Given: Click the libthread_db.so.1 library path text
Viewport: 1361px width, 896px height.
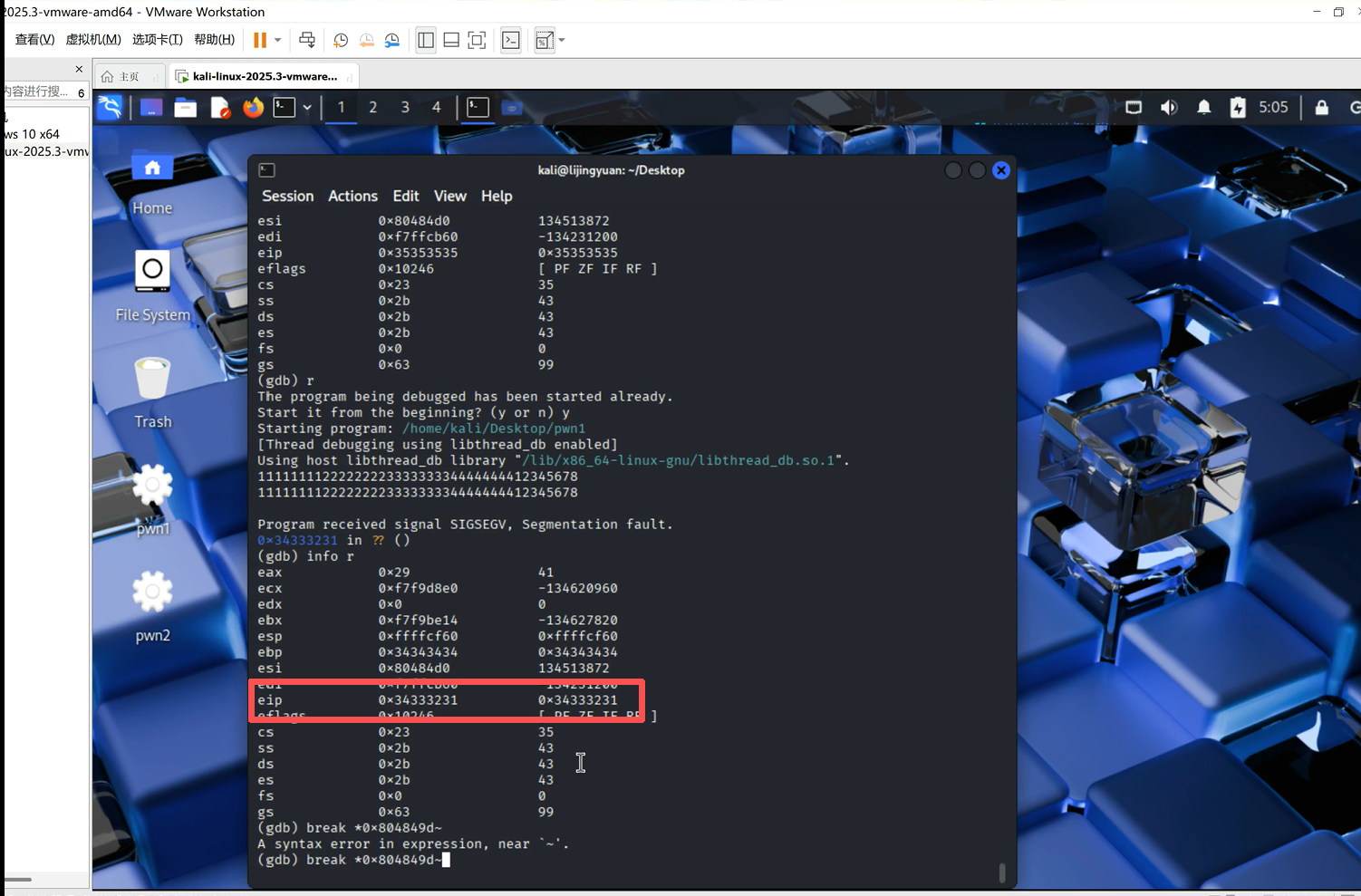Looking at the screenshot, I should (678, 460).
